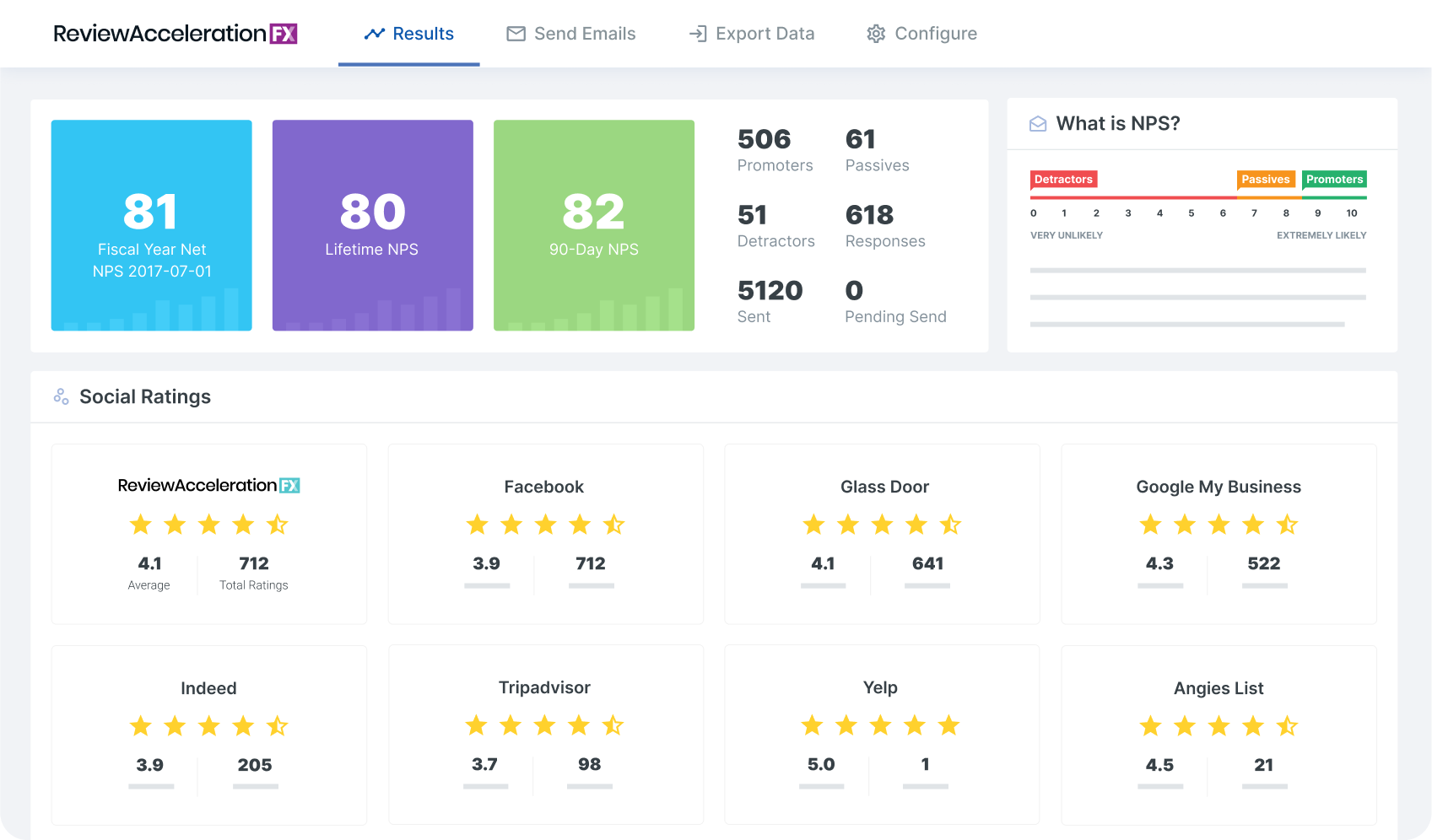
Task: Click the Detractors label on the NPS scale
Action: coord(1063,179)
